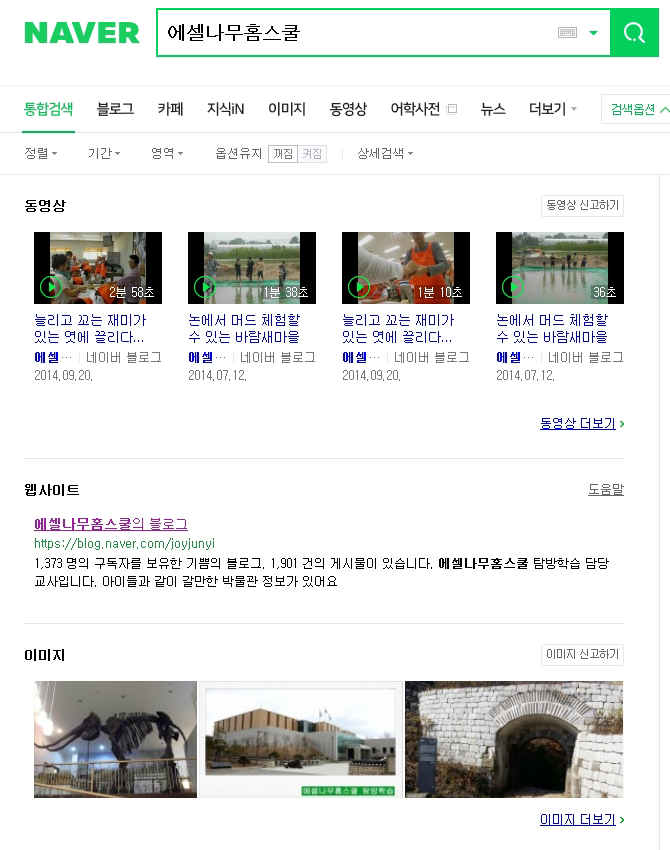Play the 1분 38초 video
Image resolution: width=670 pixels, height=850 pixels.
click(x=252, y=268)
